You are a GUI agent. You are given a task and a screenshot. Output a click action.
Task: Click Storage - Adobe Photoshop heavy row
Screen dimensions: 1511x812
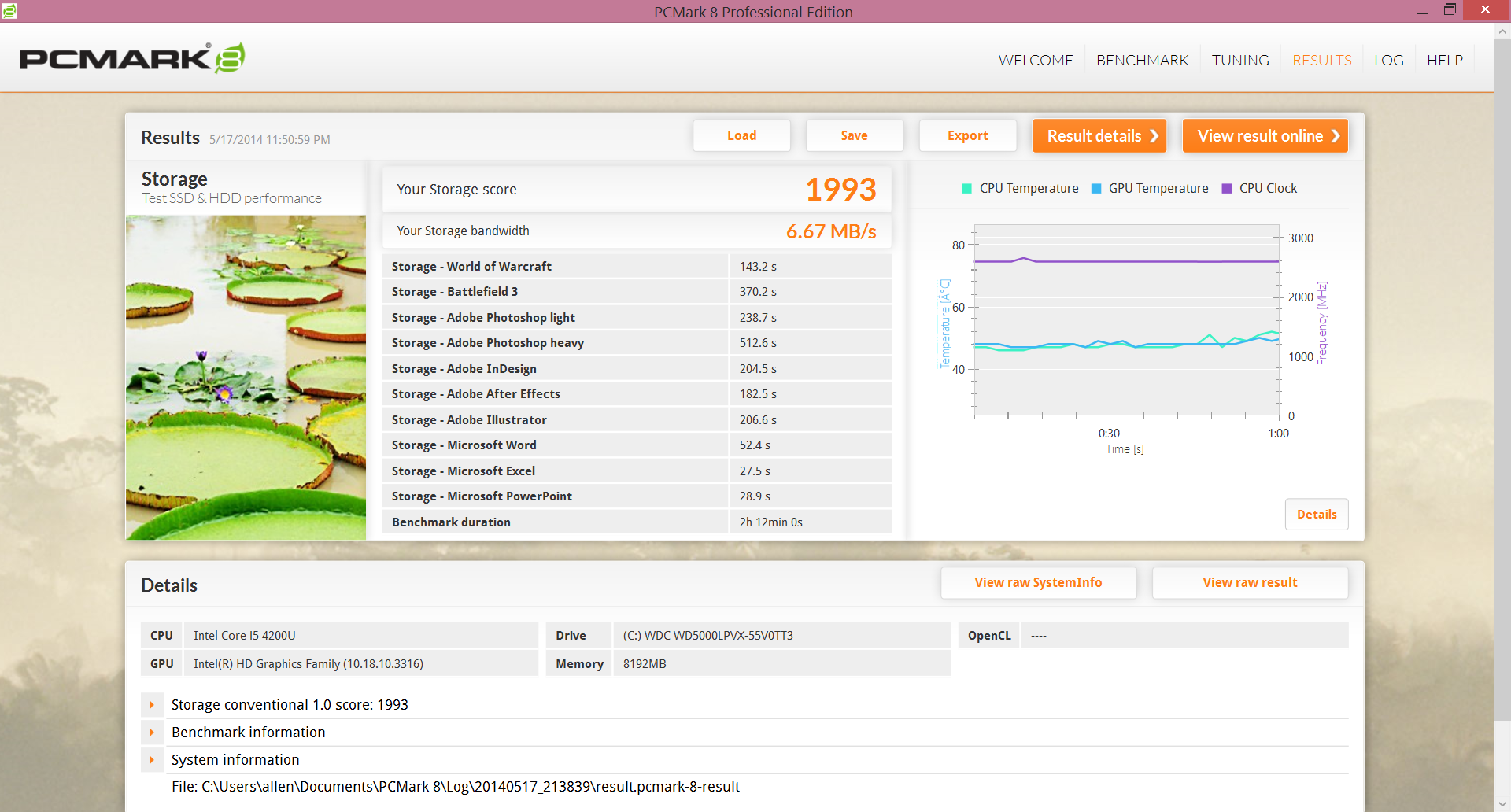point(637,342)
